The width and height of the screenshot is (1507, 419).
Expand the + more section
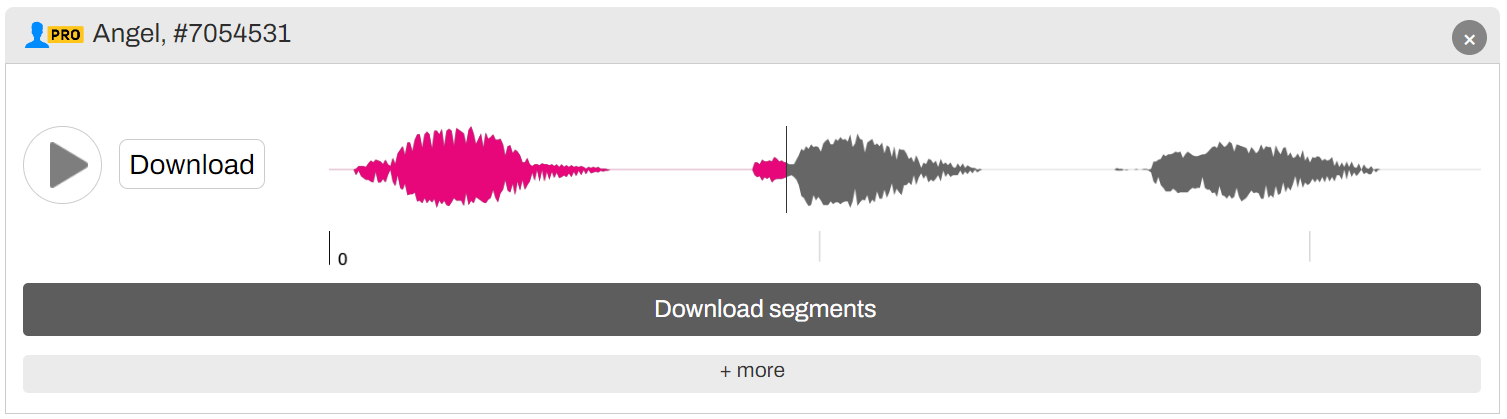coord(752,373)
